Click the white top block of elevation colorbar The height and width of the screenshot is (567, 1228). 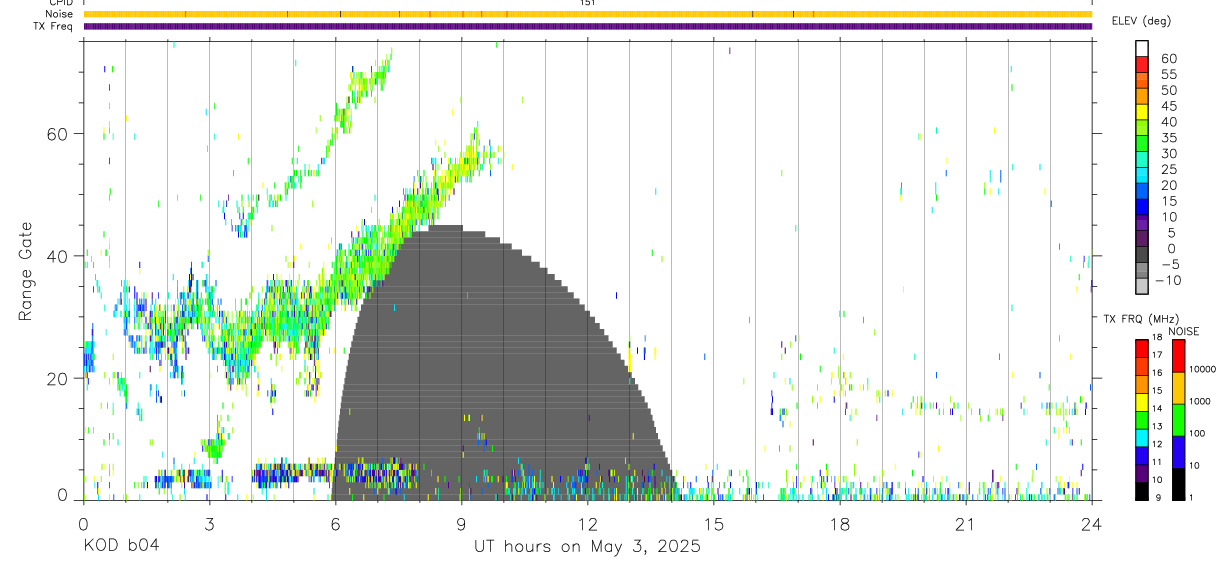pos(1142,49)
